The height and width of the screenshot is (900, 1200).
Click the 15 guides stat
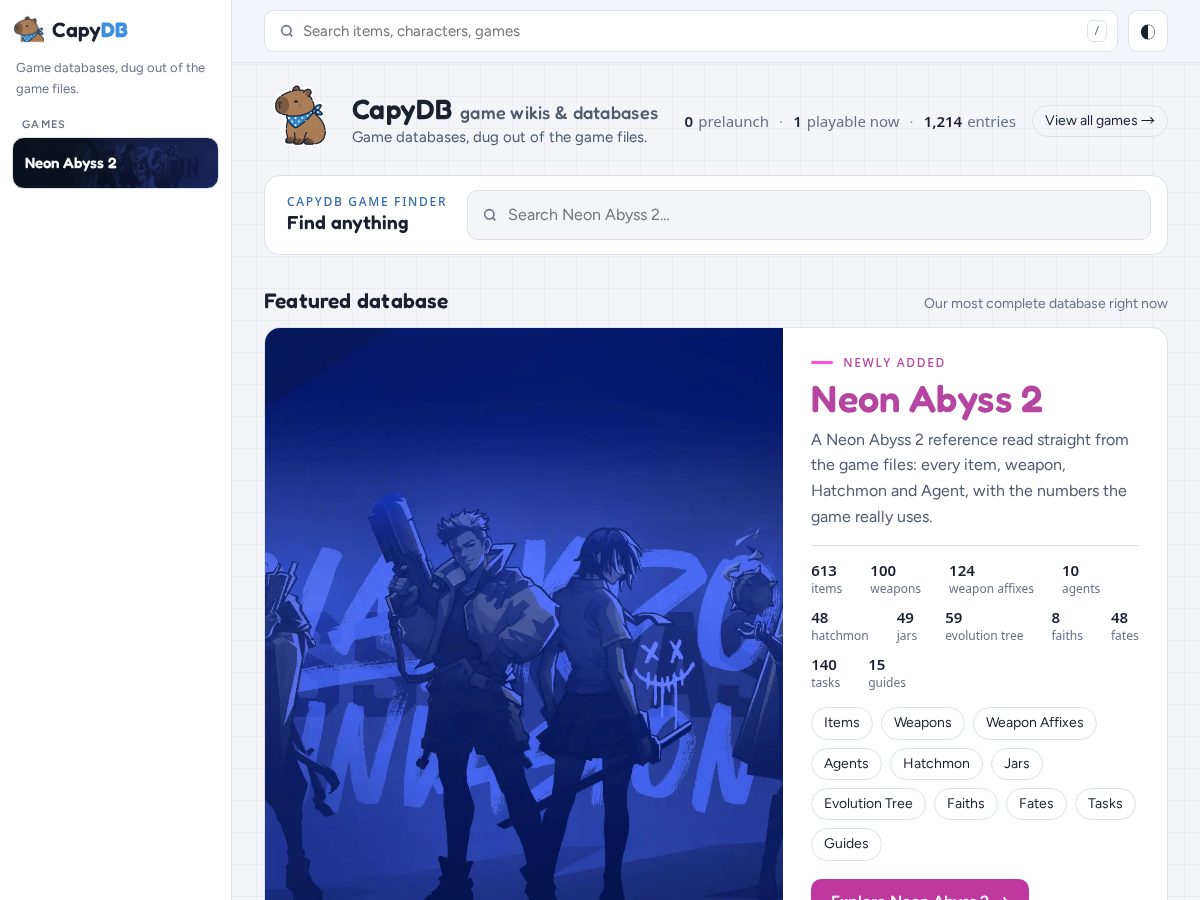coord(887,674)
